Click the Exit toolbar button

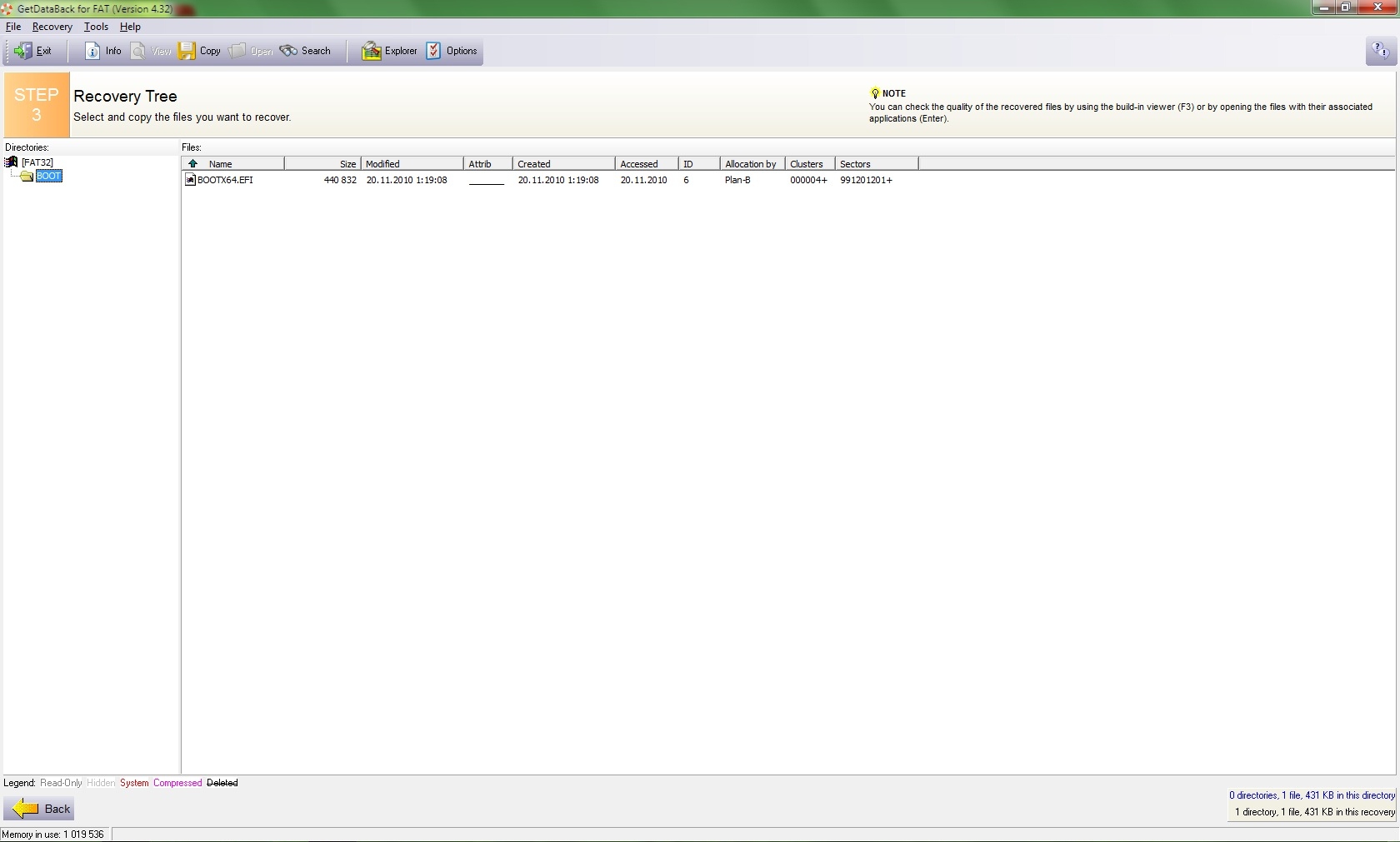click(33, 51)
